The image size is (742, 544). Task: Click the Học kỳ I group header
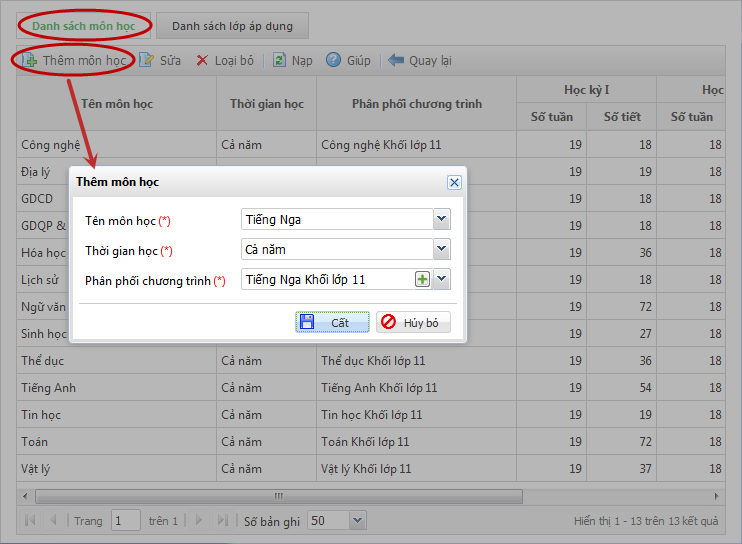[x=586, y=89]
